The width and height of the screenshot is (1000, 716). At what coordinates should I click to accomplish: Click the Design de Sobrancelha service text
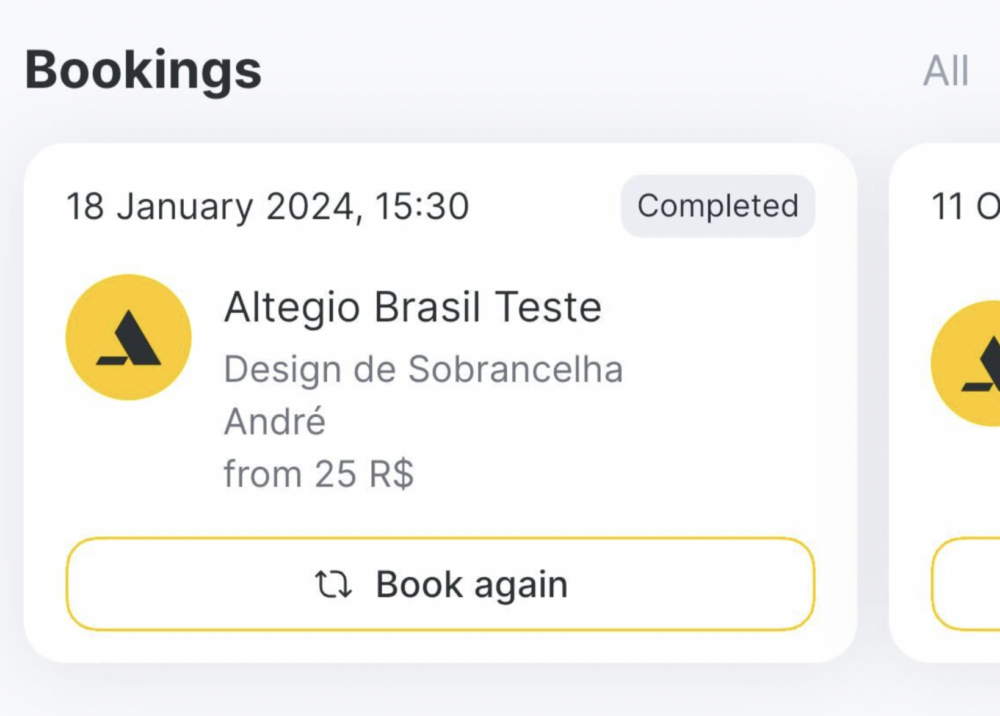point(423,369)
